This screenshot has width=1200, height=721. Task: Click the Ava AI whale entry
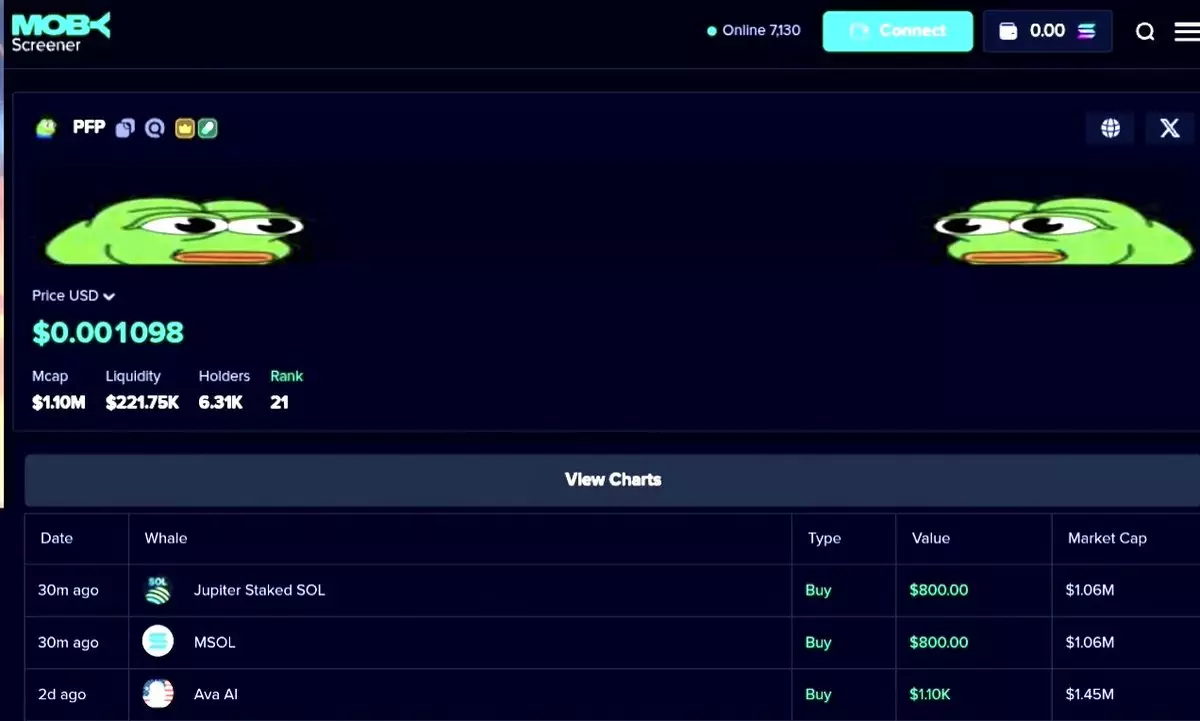tap(215, 694)
